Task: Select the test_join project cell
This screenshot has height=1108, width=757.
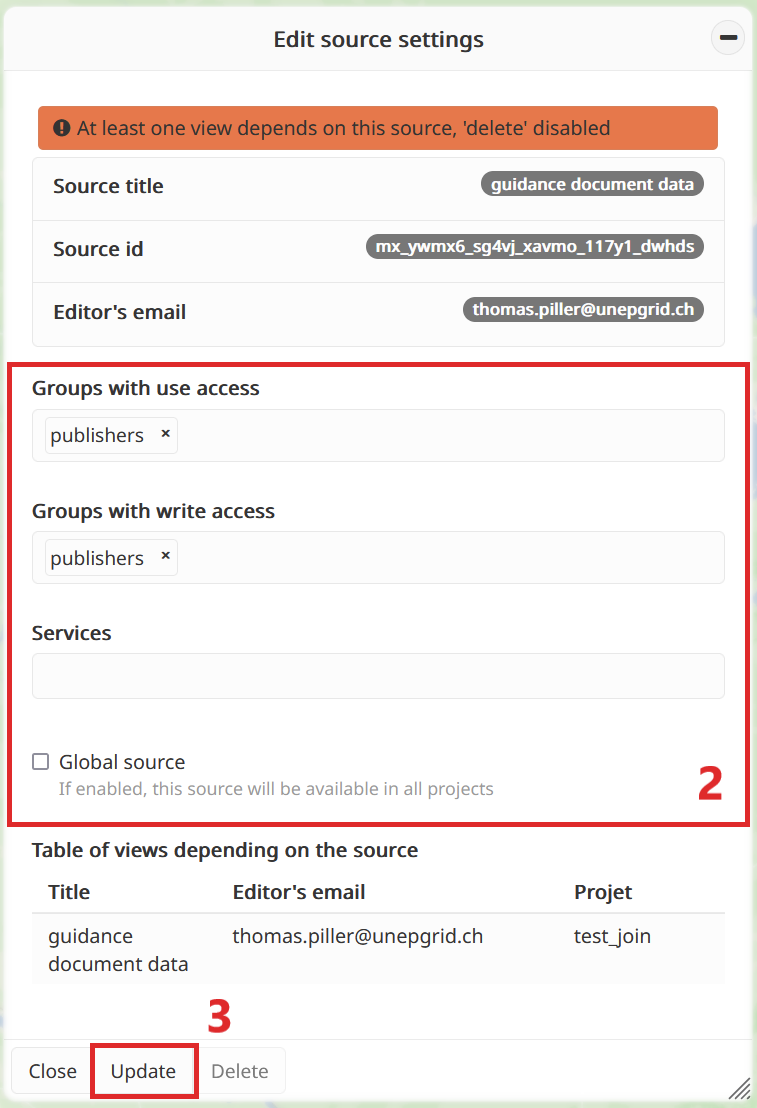Action: coord(612,937)
